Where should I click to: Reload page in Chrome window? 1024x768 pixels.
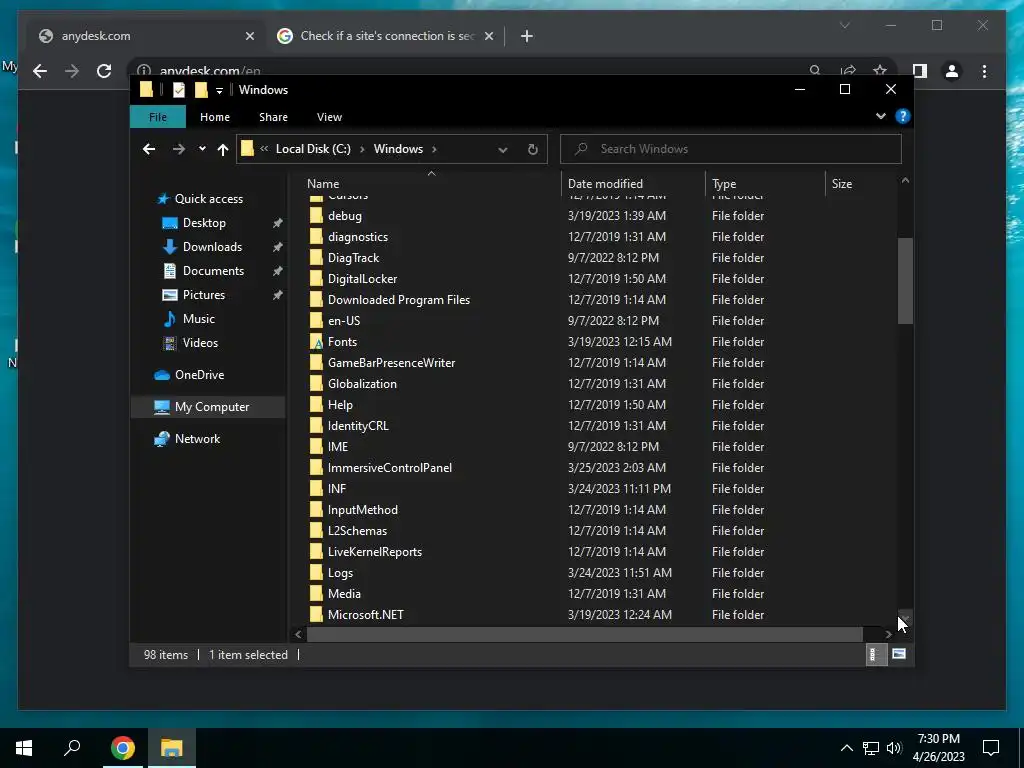click(x=104, y=71)
